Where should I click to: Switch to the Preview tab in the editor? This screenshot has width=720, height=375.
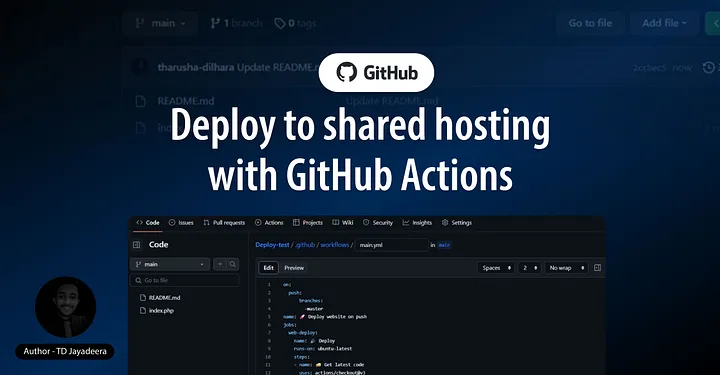pyautogui.click(x=294, y=268)
